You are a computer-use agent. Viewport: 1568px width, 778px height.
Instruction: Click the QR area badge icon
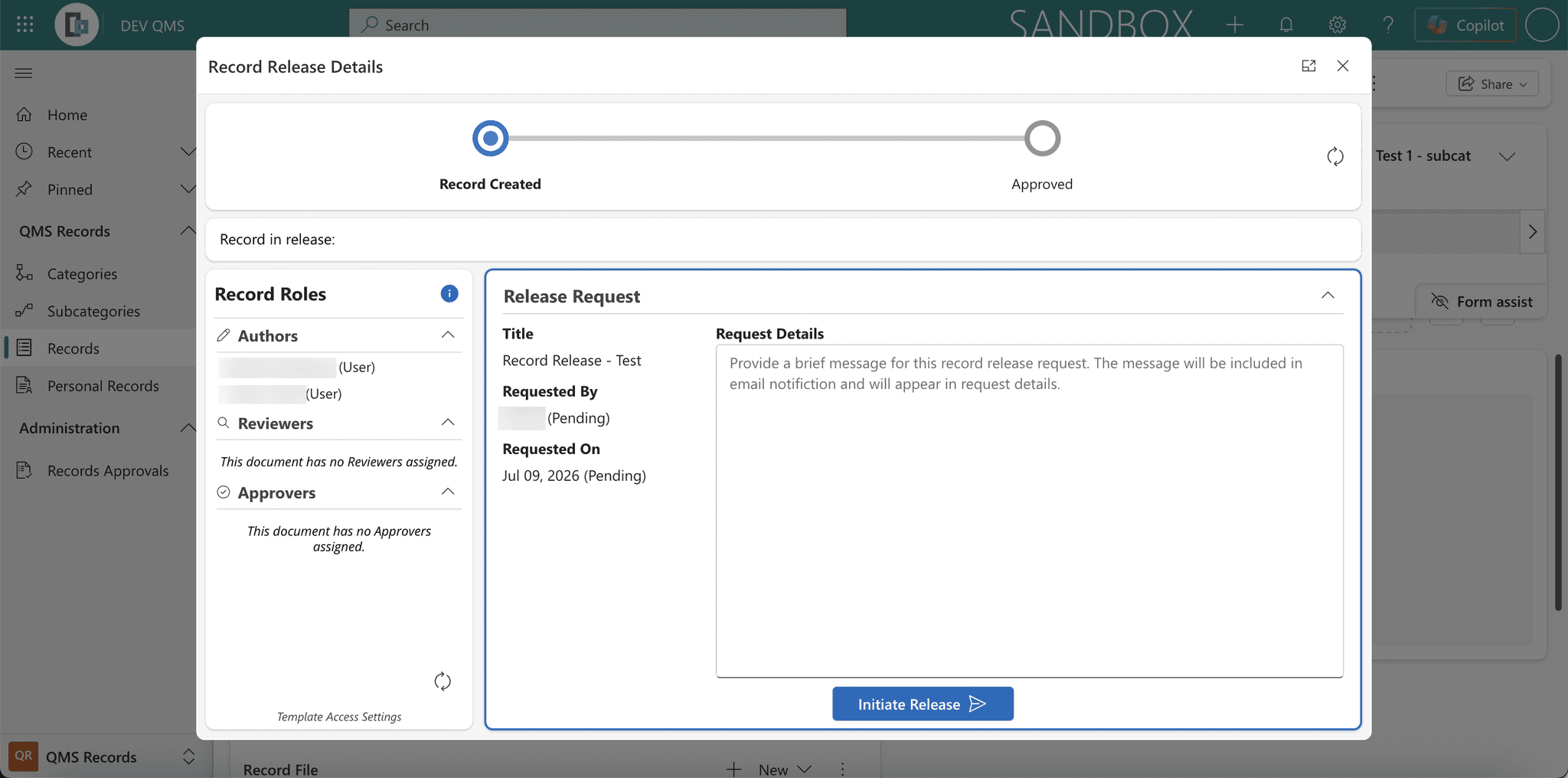(23, 756)
